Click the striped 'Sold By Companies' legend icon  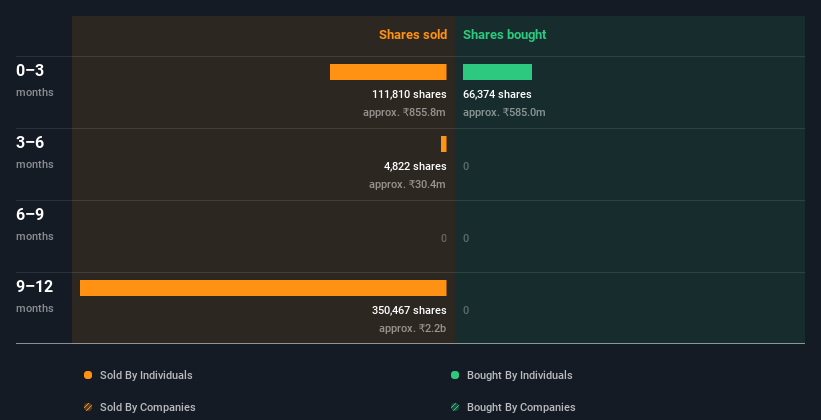pyautogui.click(x=88, y=407)
